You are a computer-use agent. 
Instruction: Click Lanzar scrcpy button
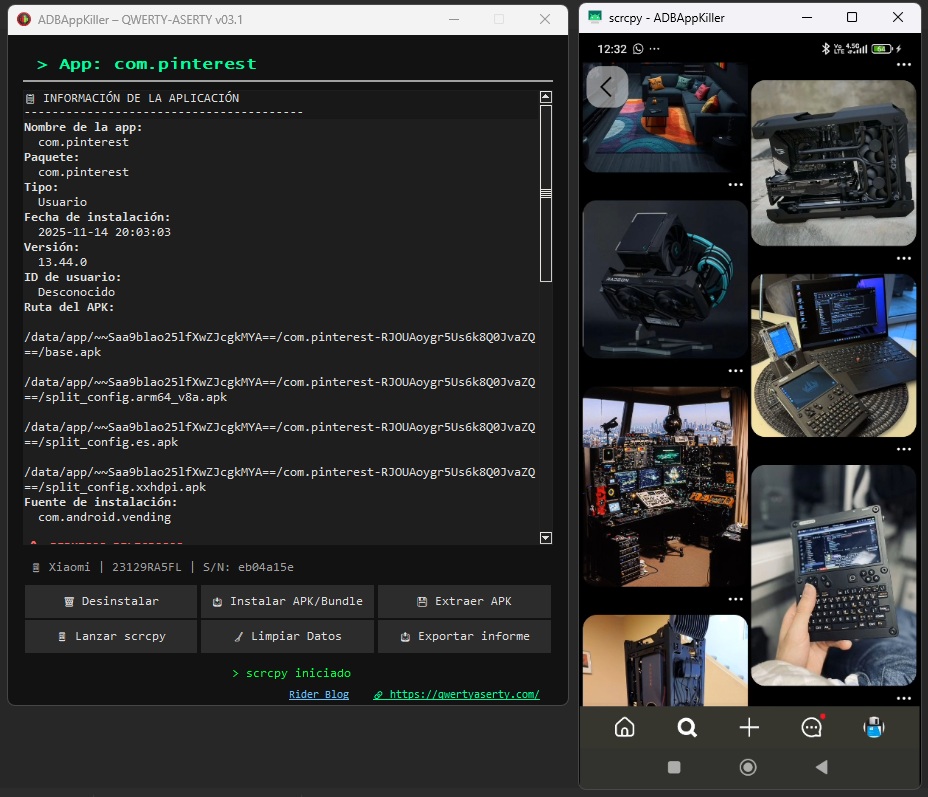(x=111, y=636)
